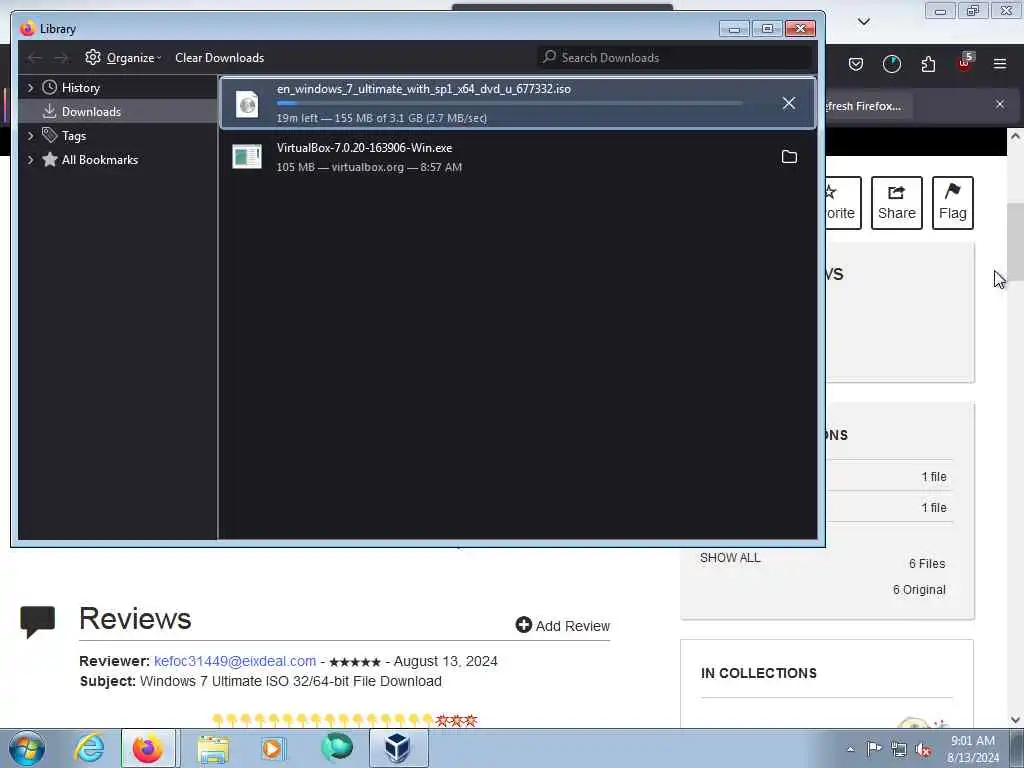1024x768 pixels.
Task: Click the Refresh Firefox button
Action: click(867, 106)
